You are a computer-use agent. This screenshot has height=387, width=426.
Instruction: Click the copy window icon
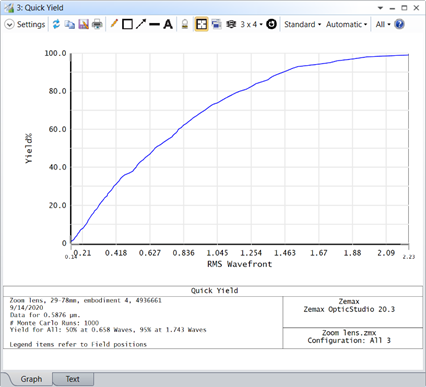69,24
